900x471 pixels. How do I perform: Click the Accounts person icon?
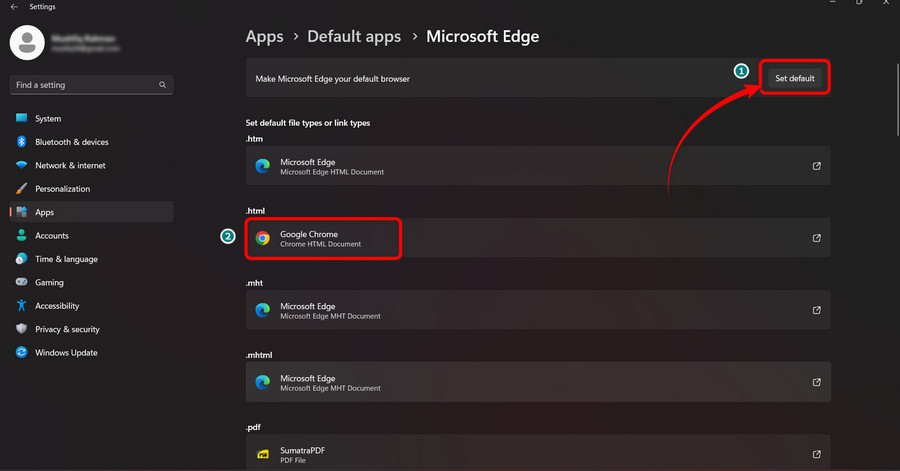[22, 235]
